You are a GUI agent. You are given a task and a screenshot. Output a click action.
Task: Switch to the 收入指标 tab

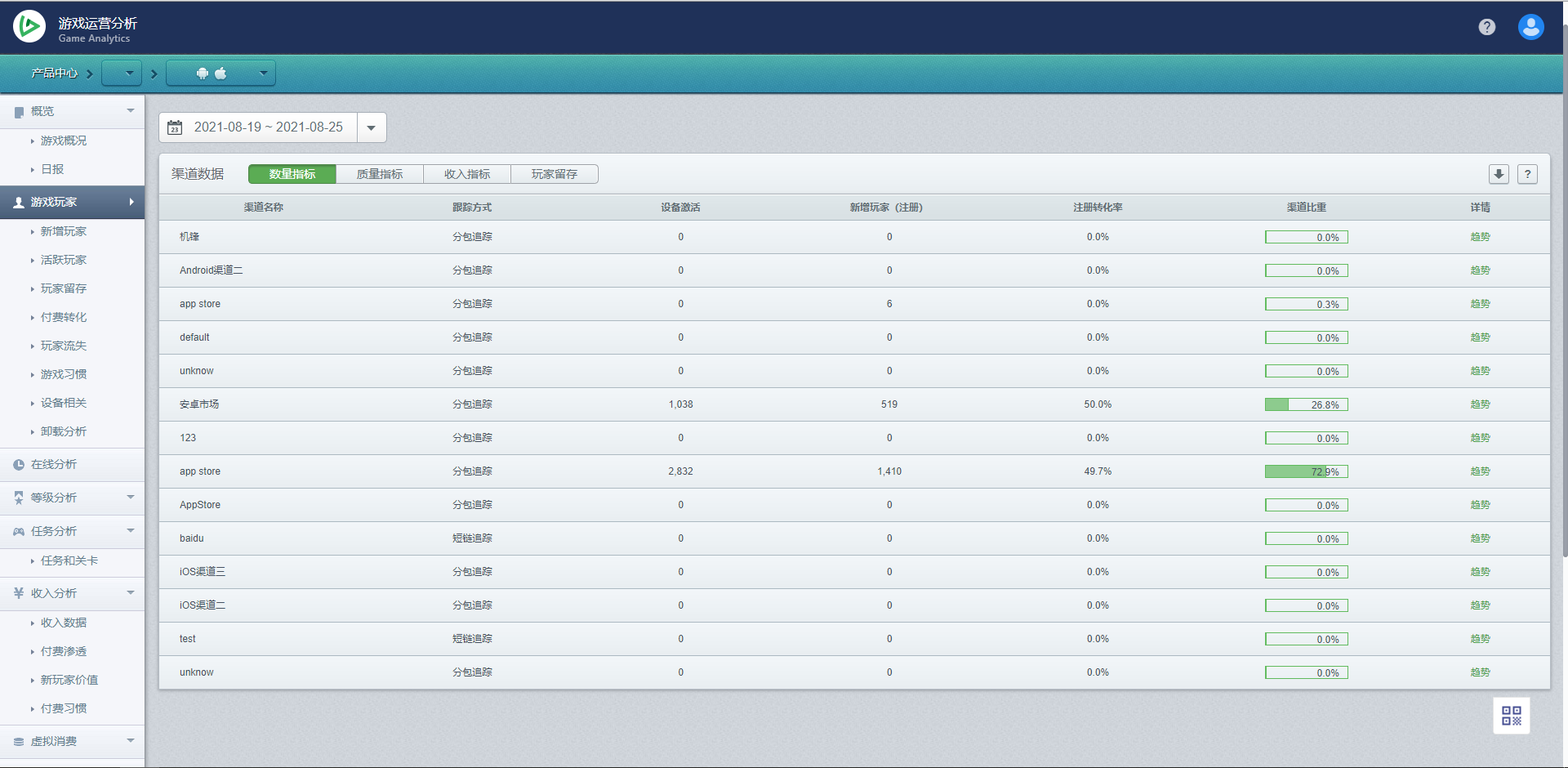pos(467,174)
